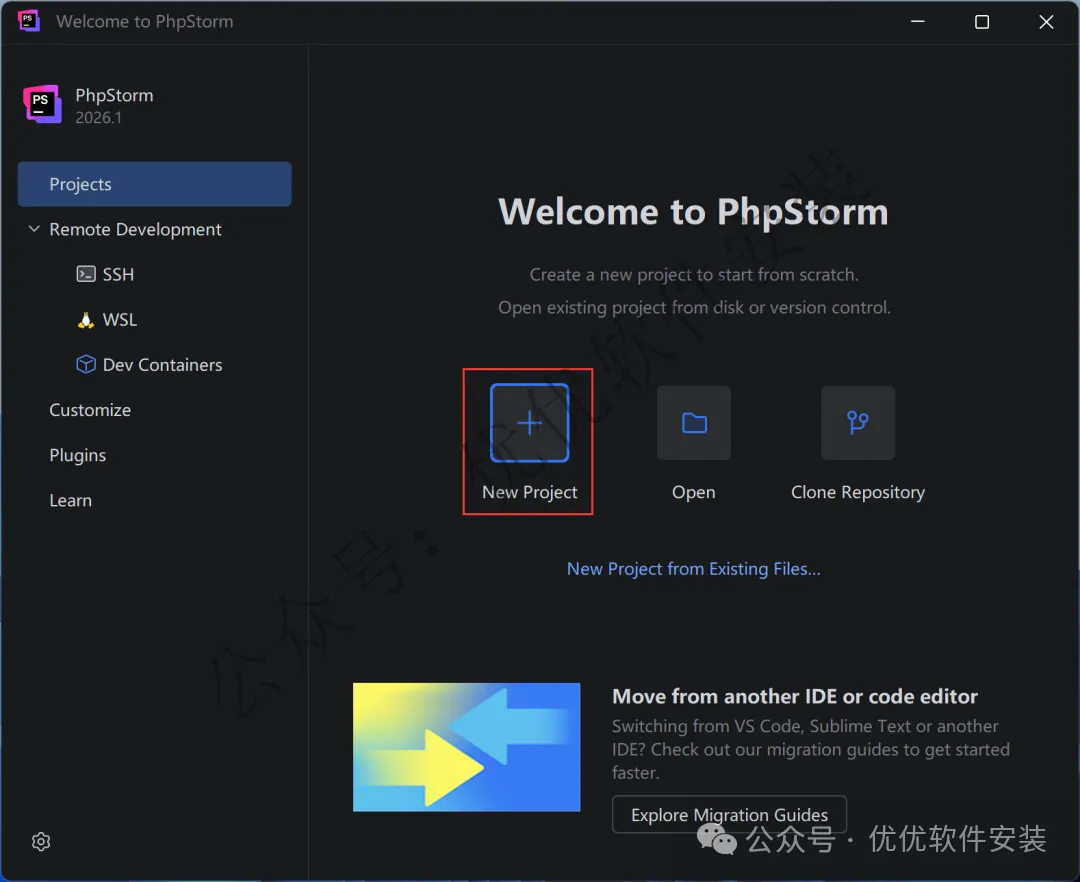The height and width of the screenshot is (882, 1080).
Task: Open the Remote Development item
Action: click(x=135, y=229)
